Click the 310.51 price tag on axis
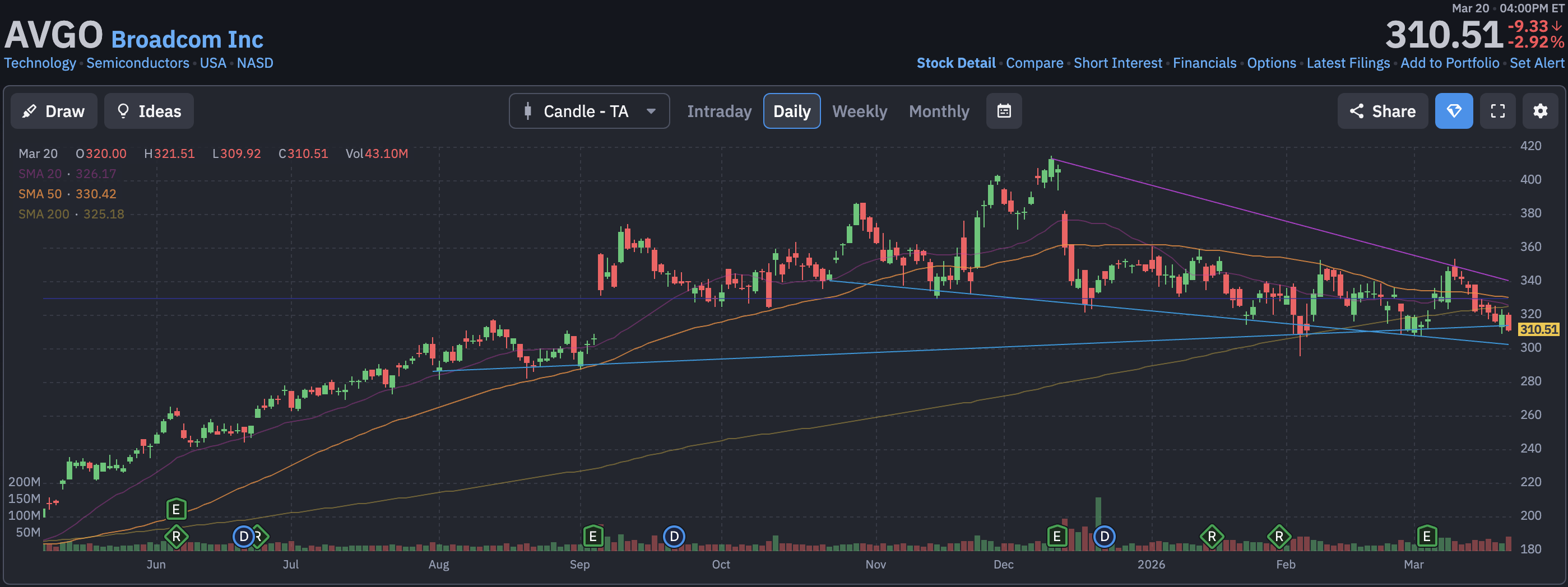 1538,329
